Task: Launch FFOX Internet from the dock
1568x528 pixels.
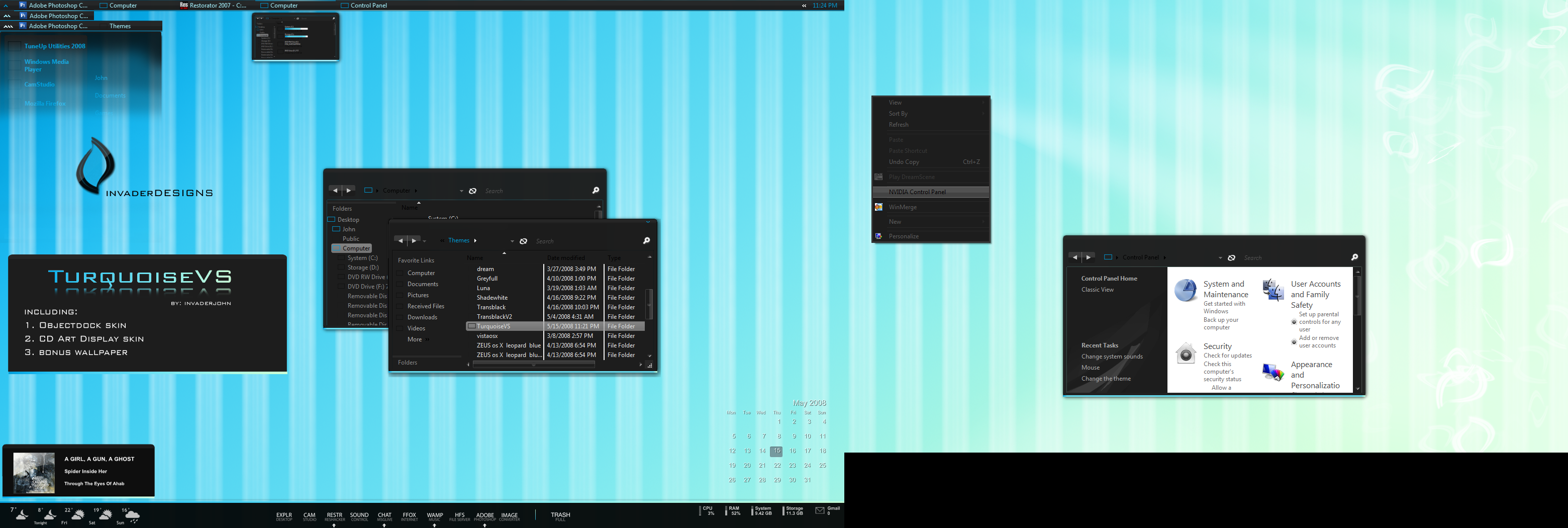Action: tap(410, 516)
